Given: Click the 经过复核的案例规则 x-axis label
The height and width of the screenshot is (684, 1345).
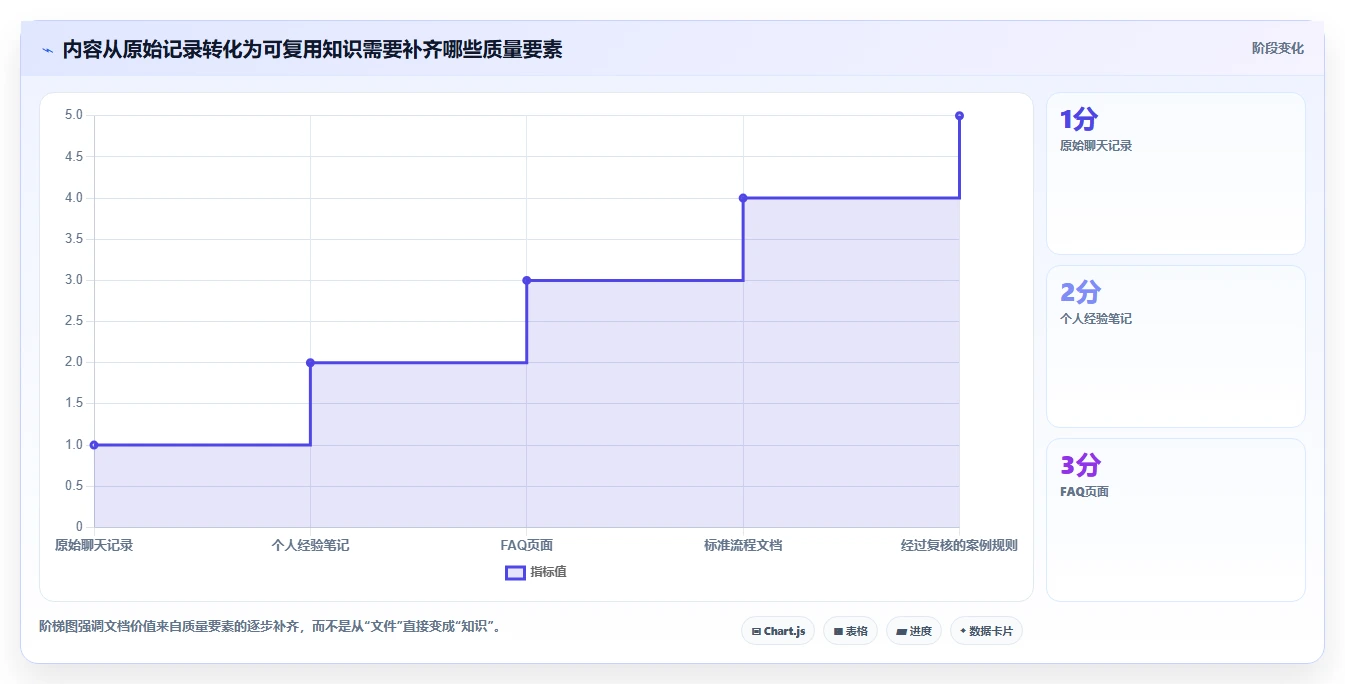Looking at the screenshot, I should pyautogui.click(x=959, y=545).
